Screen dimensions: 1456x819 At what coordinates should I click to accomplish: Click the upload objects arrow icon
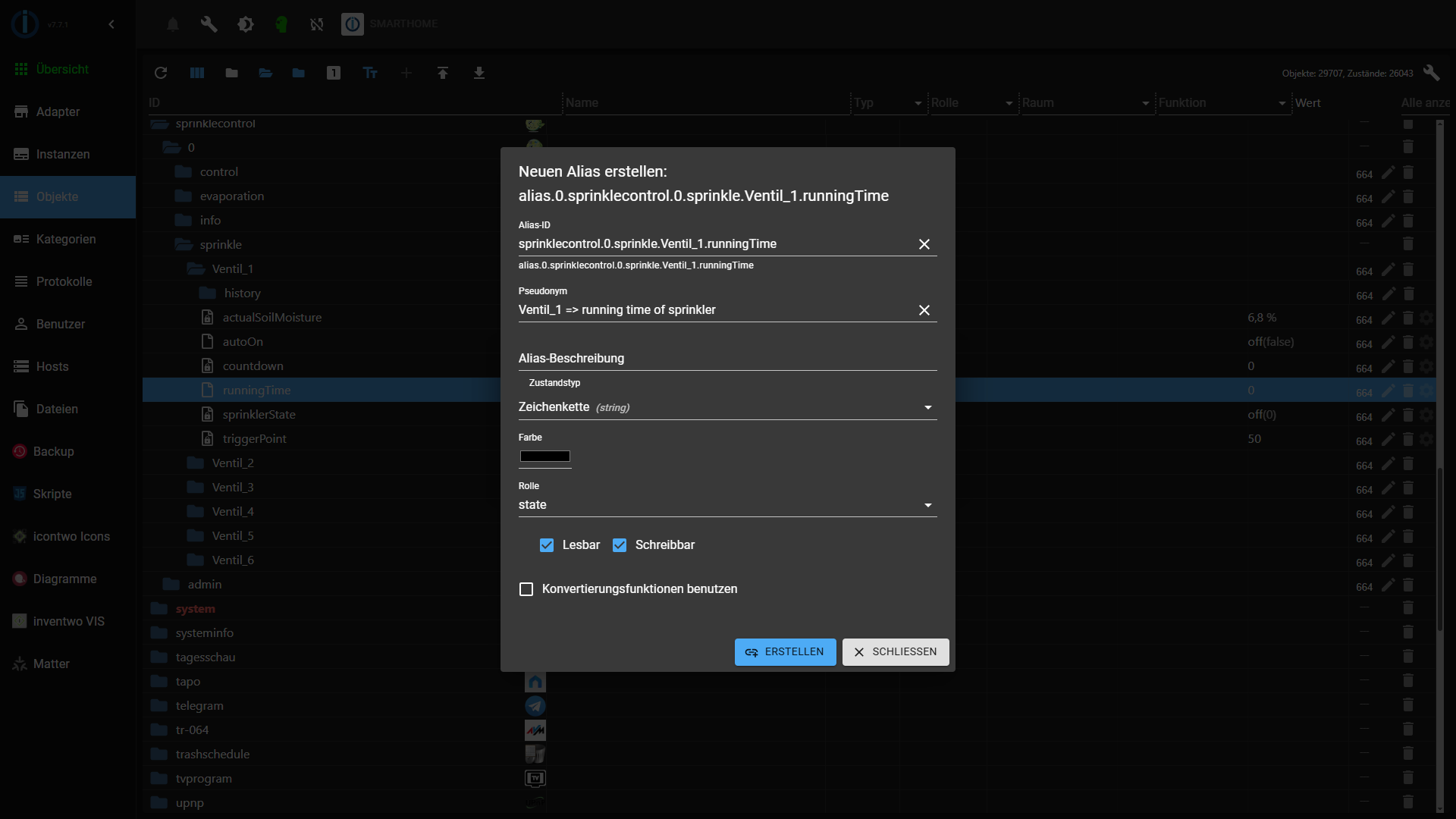tap(443, 73)
